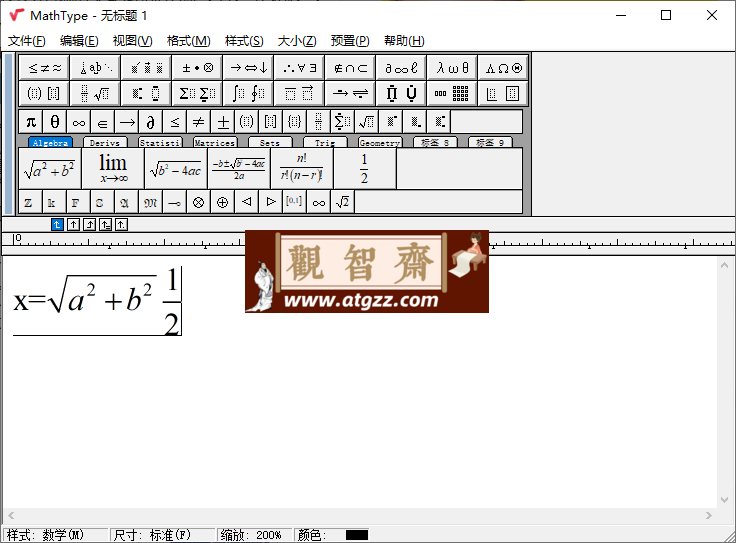The image size is (736, 543).
Task: Insert square root of 2 expression
Action: pos(343,202)
